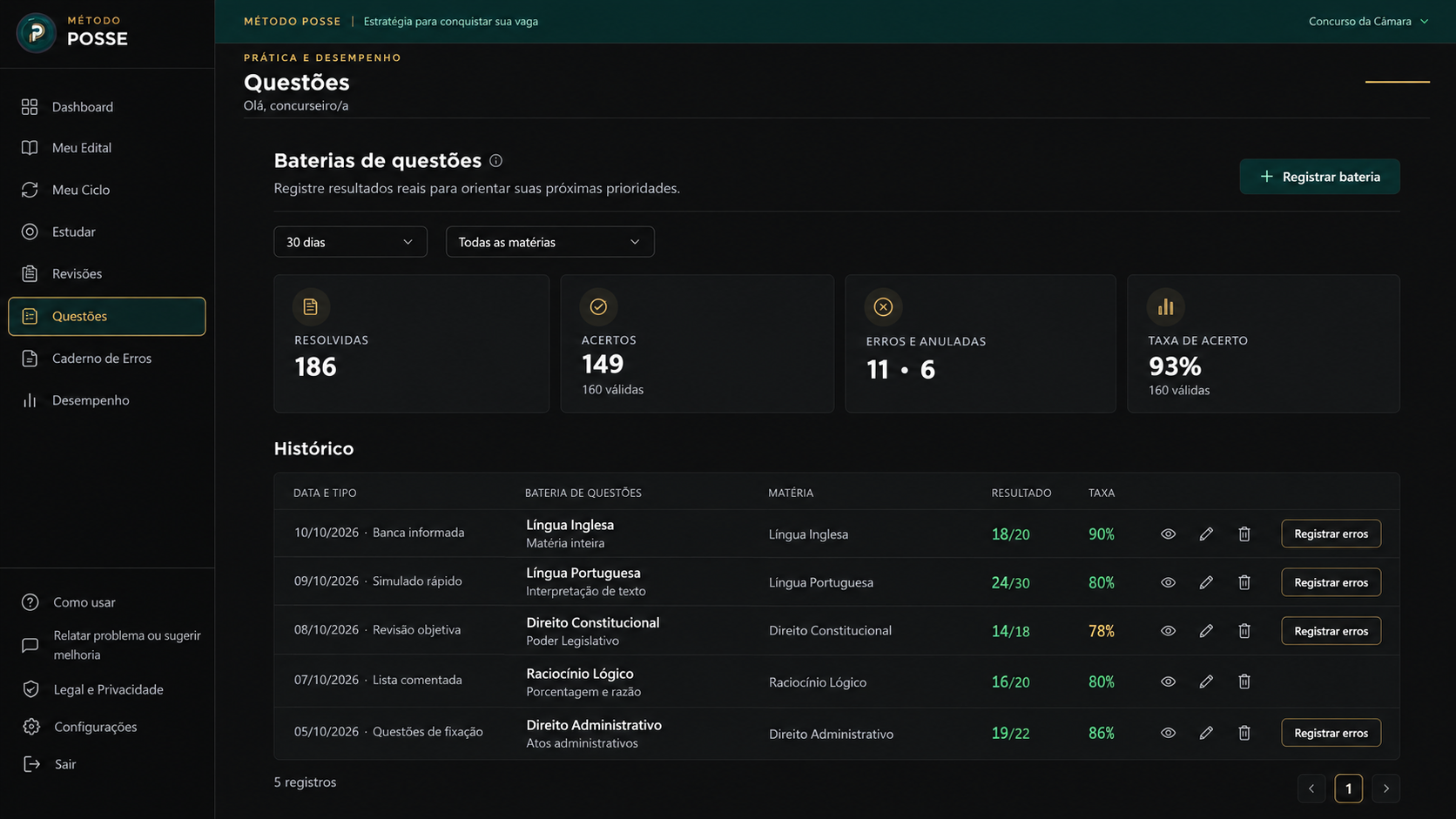Viewport: 1456px width, 819px height.
Task: Delete the Direito Administrativo battery entry
Action: [x=1244, y=733]
